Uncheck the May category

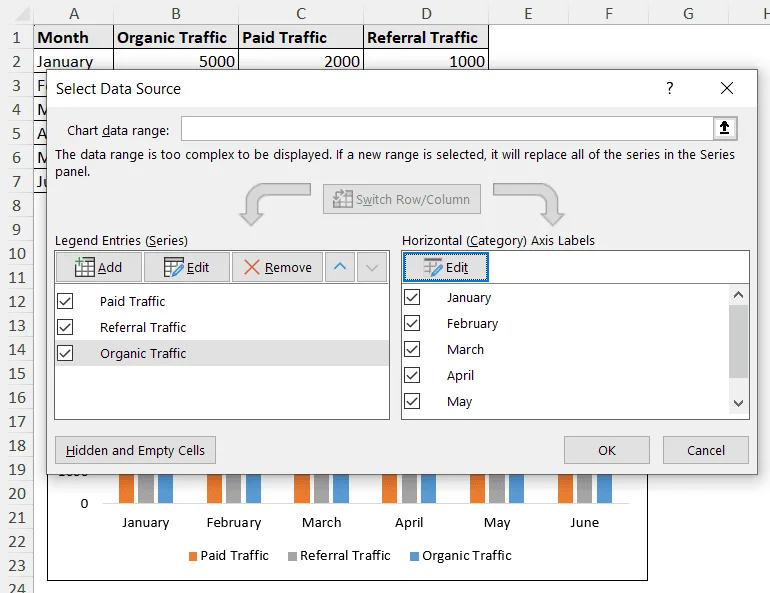[412, 401]
